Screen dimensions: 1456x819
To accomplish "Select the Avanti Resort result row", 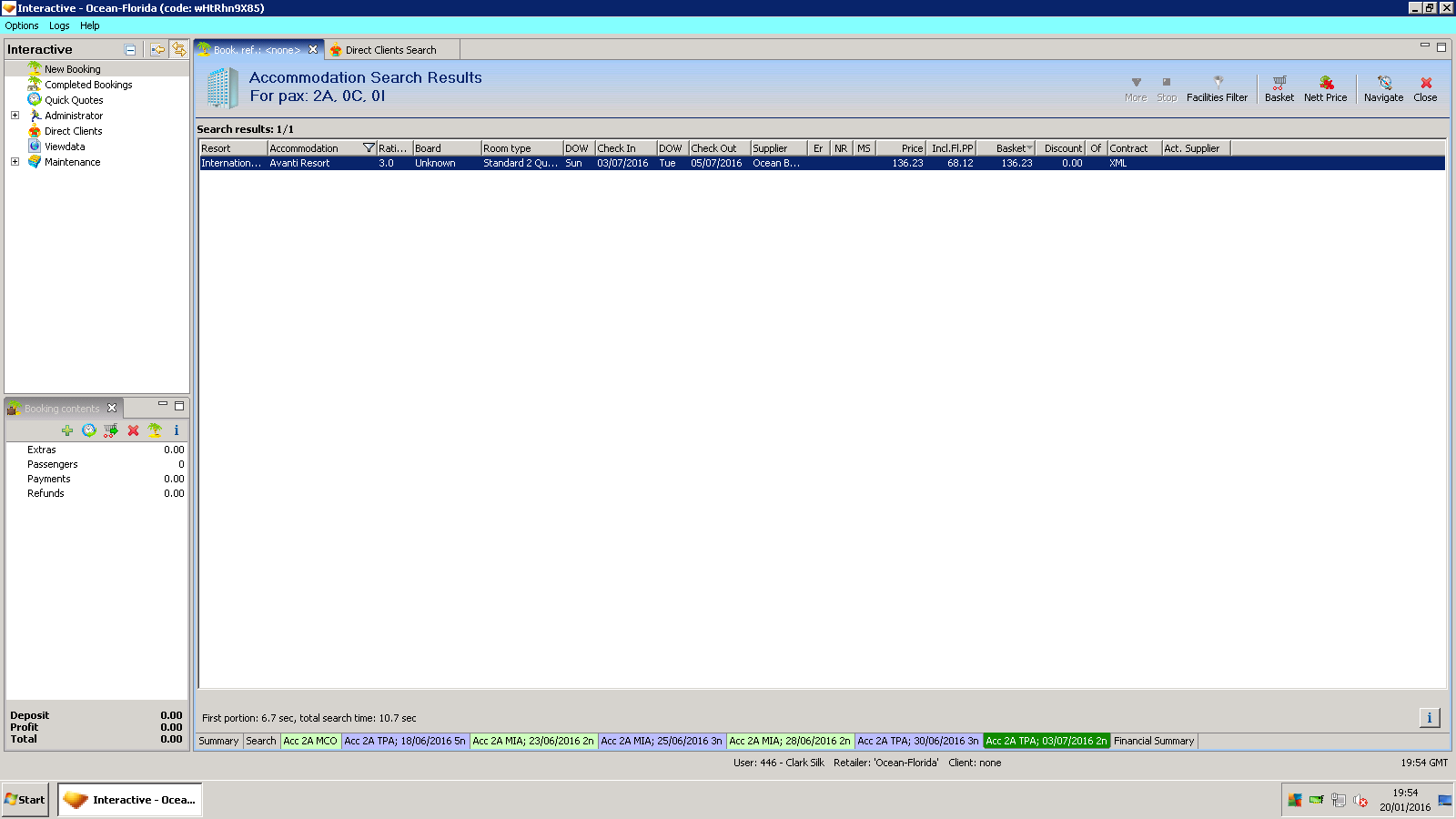I will 822,164.
